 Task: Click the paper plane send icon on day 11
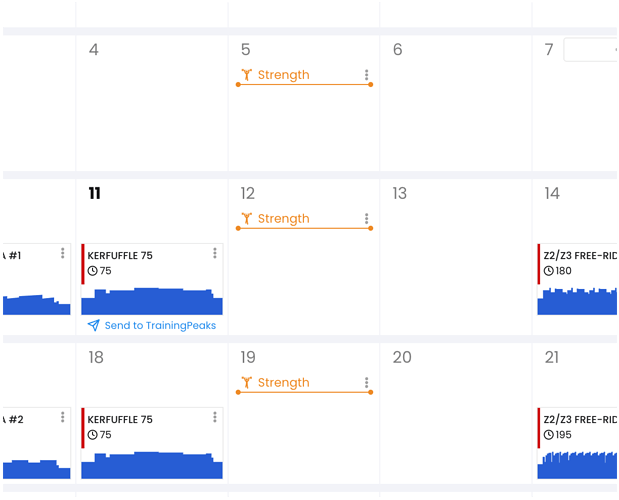pos(94,325)
